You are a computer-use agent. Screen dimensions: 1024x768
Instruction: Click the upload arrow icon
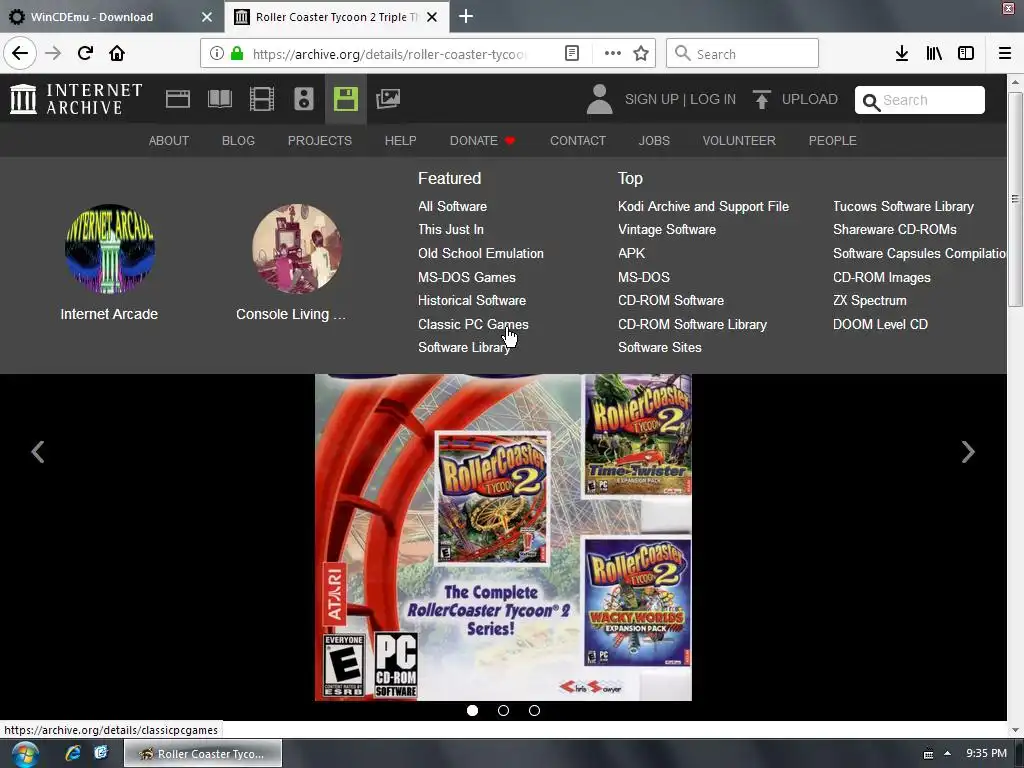761,99
